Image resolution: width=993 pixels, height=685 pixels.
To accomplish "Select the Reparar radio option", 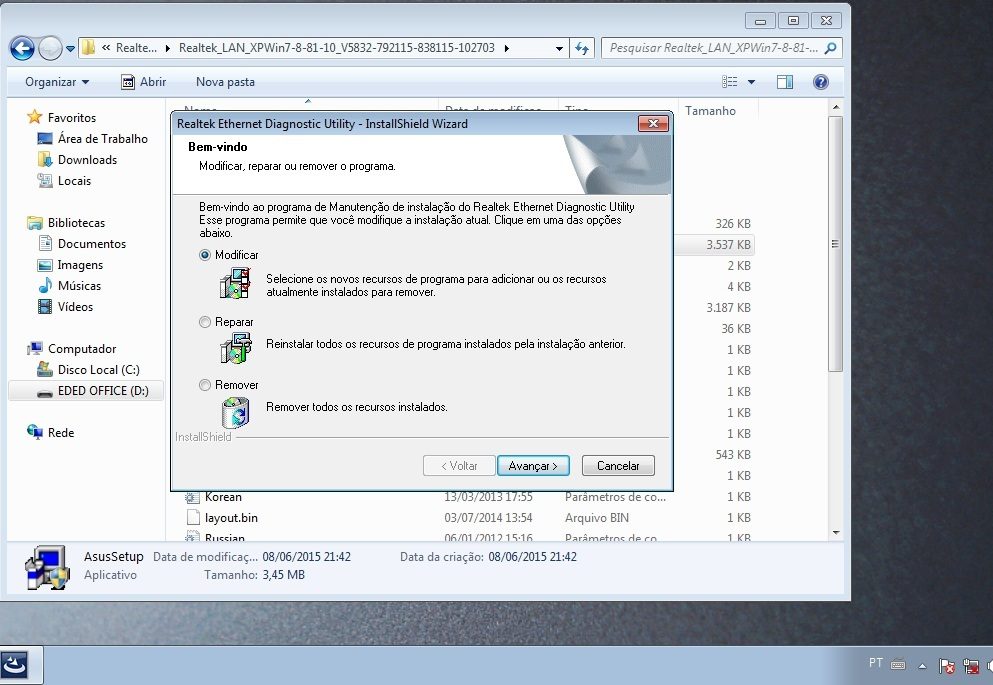I will (205, 322).
